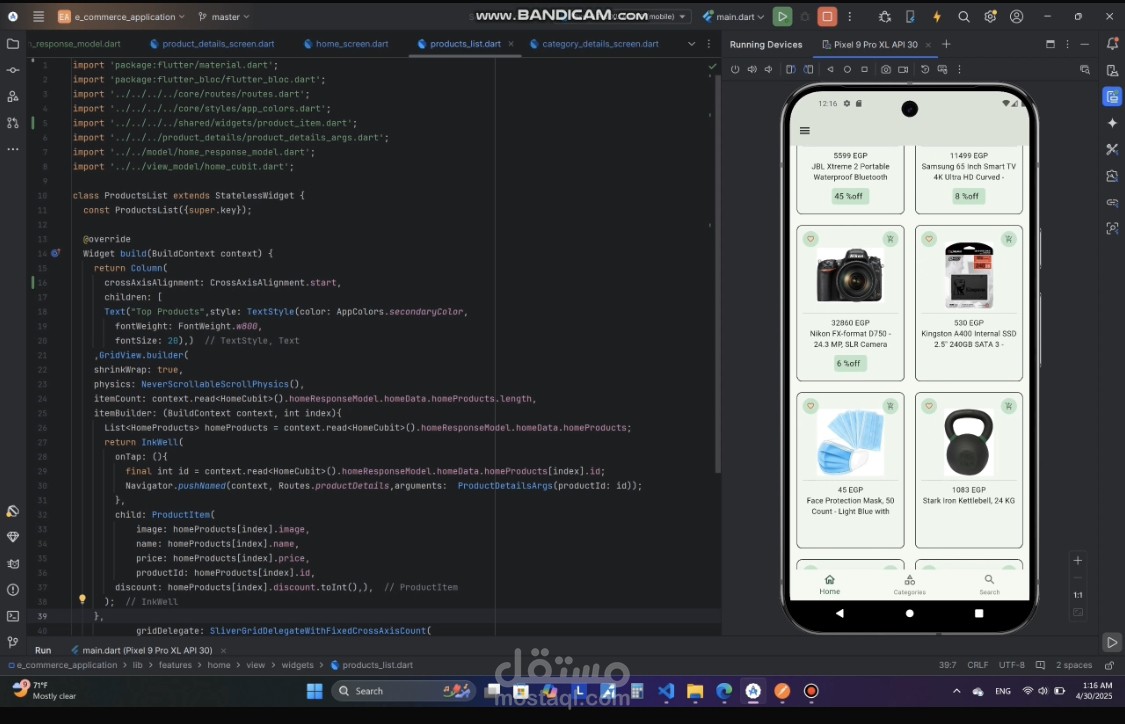1125x724 pixels.
Task: Open the account profile icon
Action: pos(1017,17)
